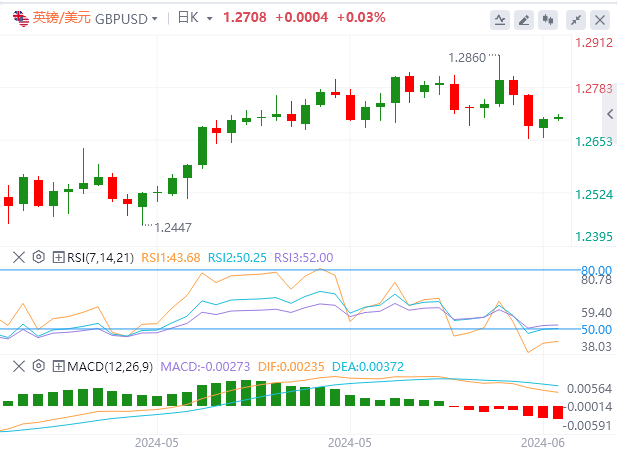The height and width of the screenshot is (454, 617).
Task: Click the last red MACD histogram bar
Action: (558, 412)
